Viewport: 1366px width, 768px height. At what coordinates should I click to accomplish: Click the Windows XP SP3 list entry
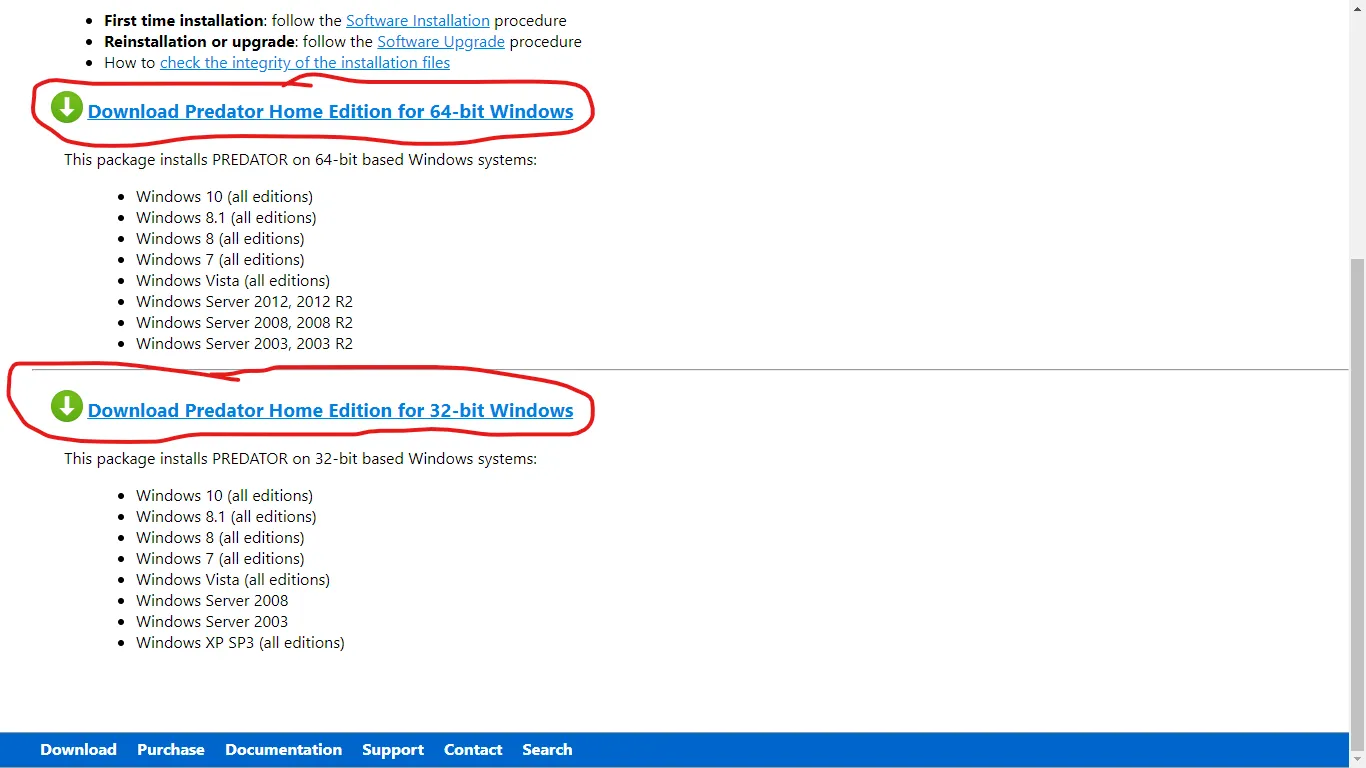click(240, 643)
